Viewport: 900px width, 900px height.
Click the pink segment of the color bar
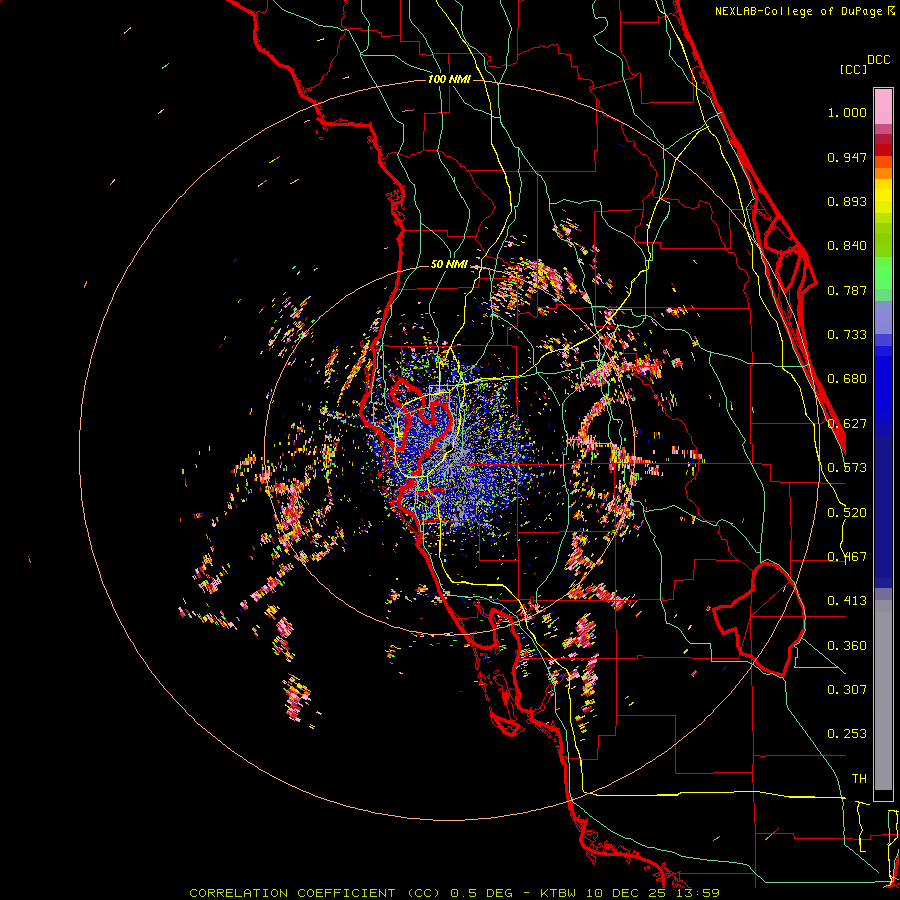[883, 107]
